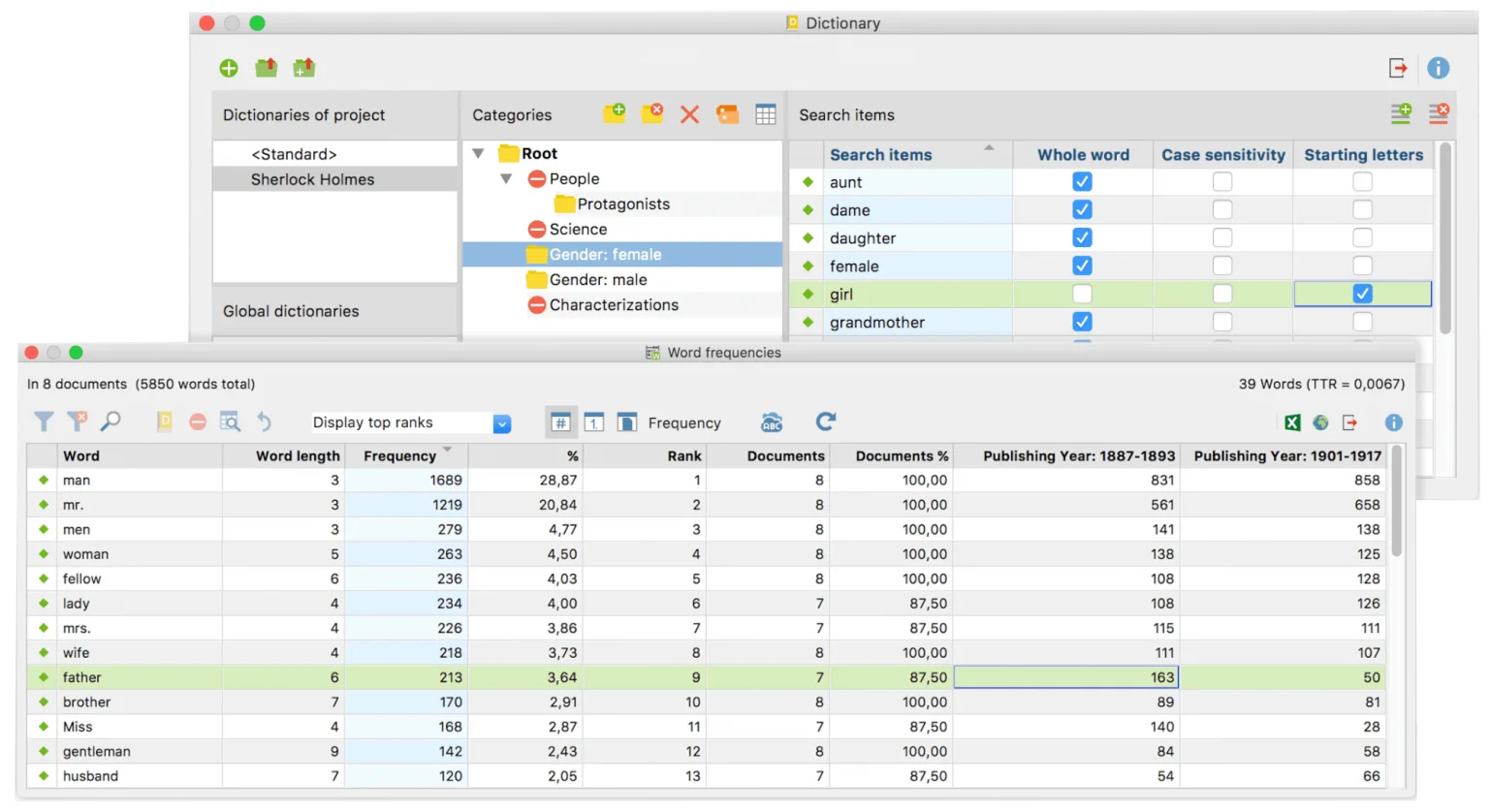Select the Sherlock Holmes dictionary
This screenshot has width=1489, height=812.
pos(334,179)
